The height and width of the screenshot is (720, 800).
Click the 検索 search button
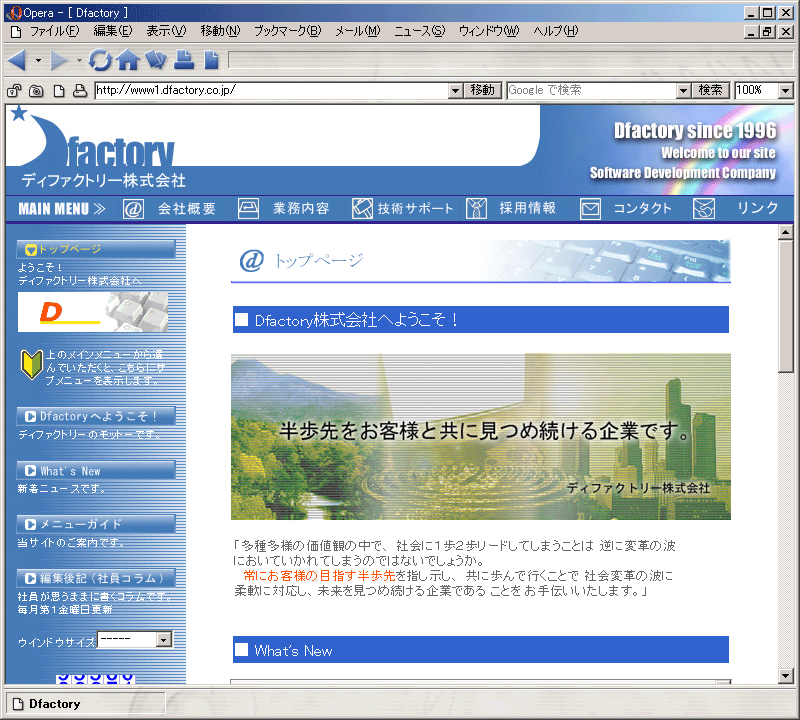(x=711, y=91)
